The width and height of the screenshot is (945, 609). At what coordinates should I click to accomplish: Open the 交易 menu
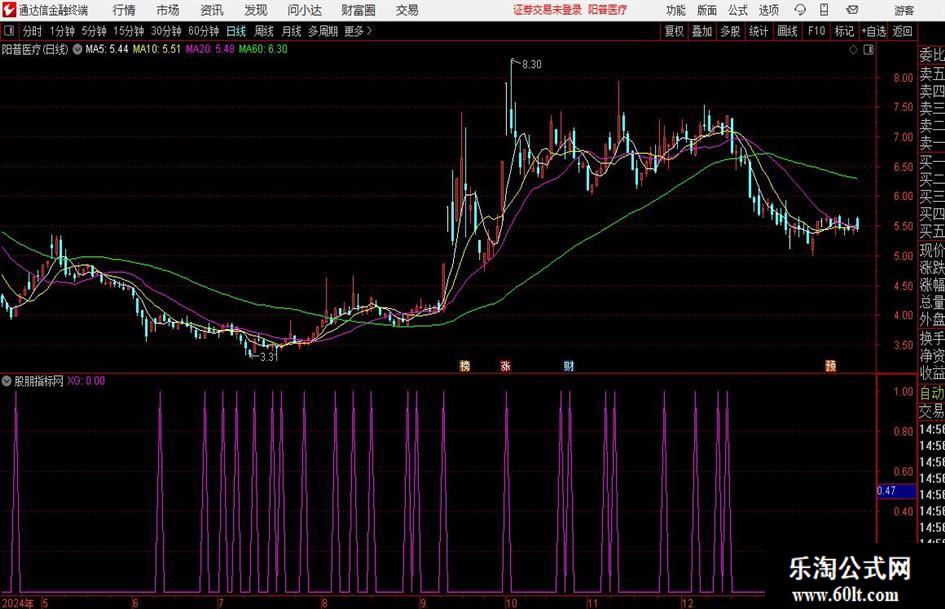click(x=407, y=10)
